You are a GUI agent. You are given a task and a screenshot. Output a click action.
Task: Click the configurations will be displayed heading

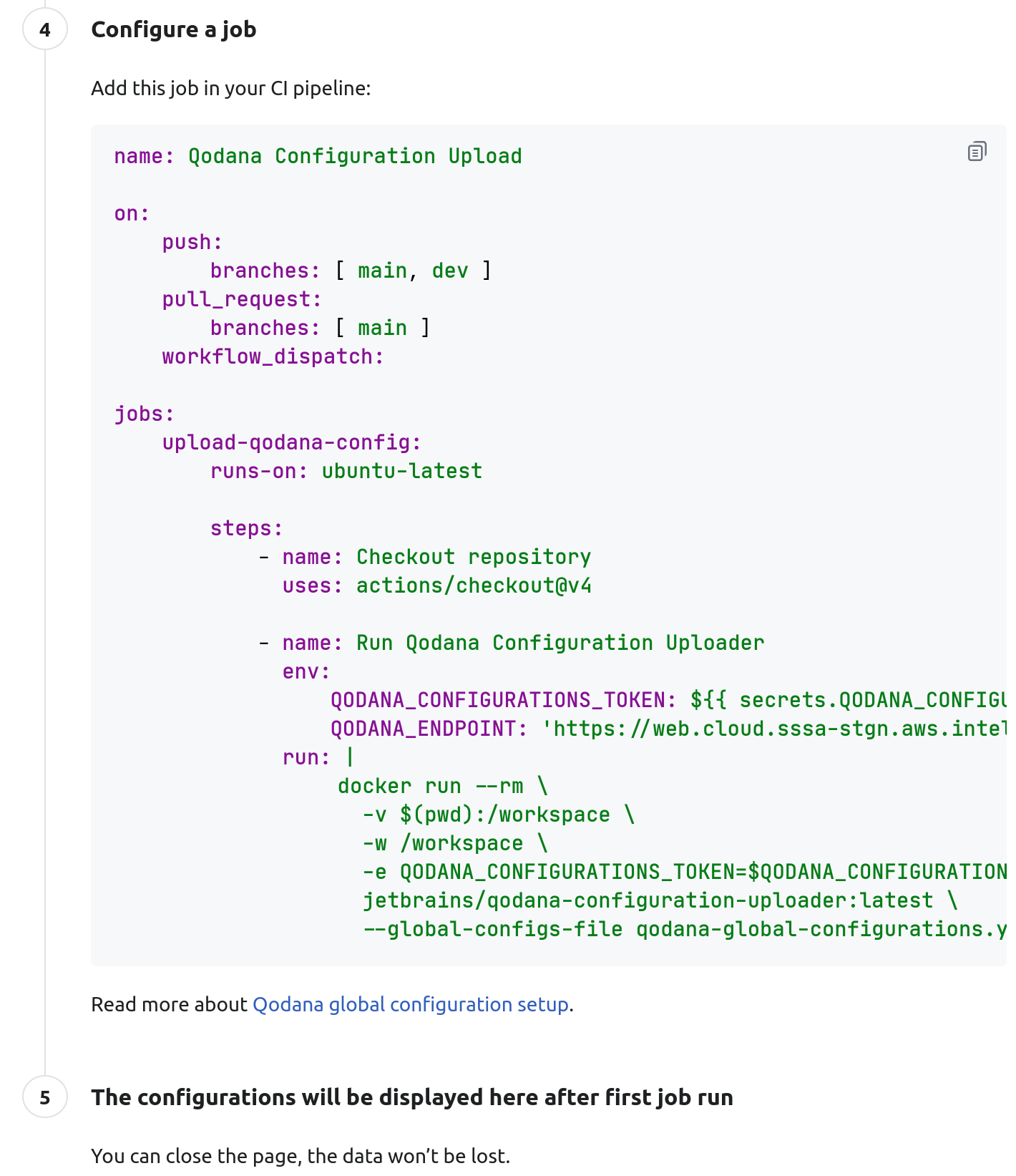[412, 1097]
